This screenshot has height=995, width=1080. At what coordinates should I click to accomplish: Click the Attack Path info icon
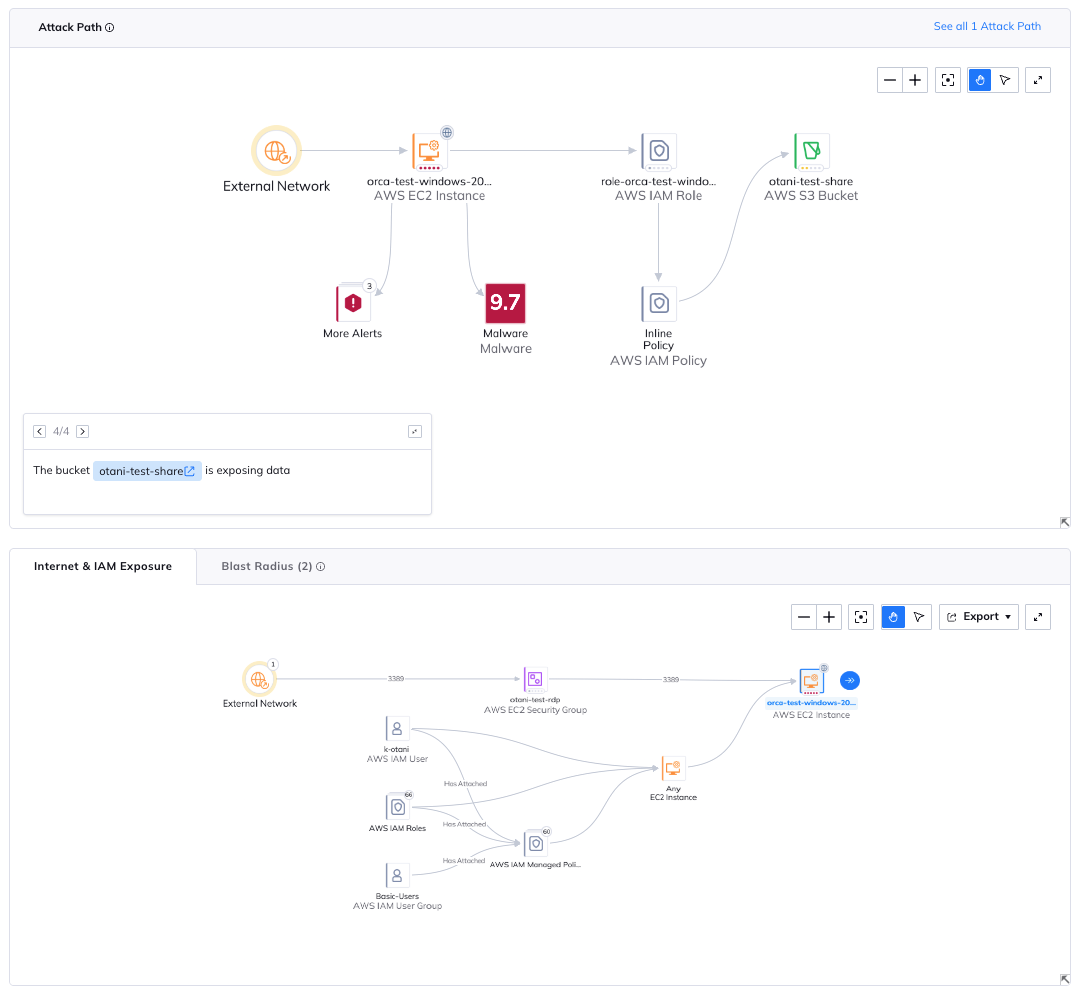(x=110, y=28)
